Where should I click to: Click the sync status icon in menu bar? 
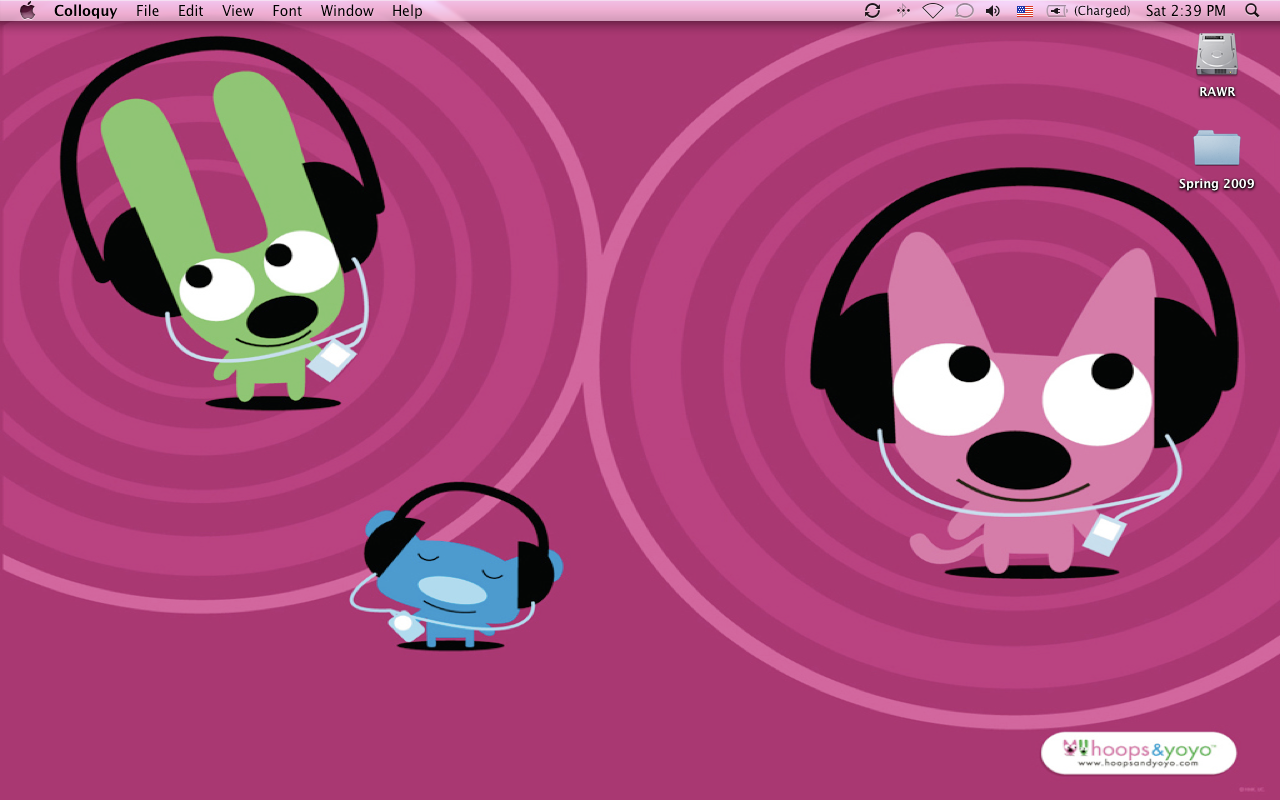click(x=872, y=11)
